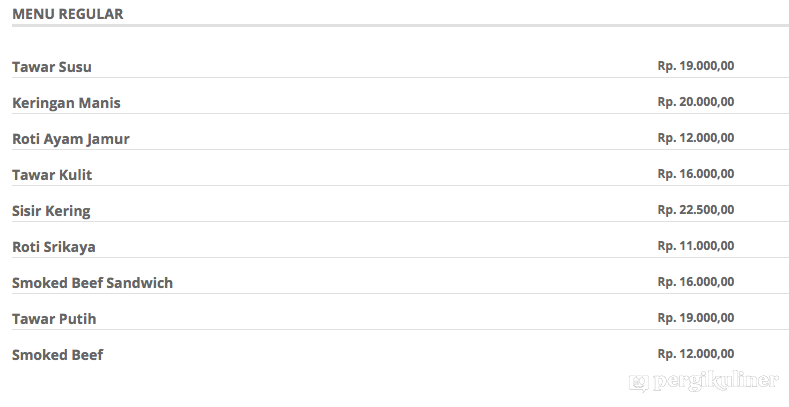Click the pergikuliner watermark logo
Viewport: 789px width, 407px height.
704,382
